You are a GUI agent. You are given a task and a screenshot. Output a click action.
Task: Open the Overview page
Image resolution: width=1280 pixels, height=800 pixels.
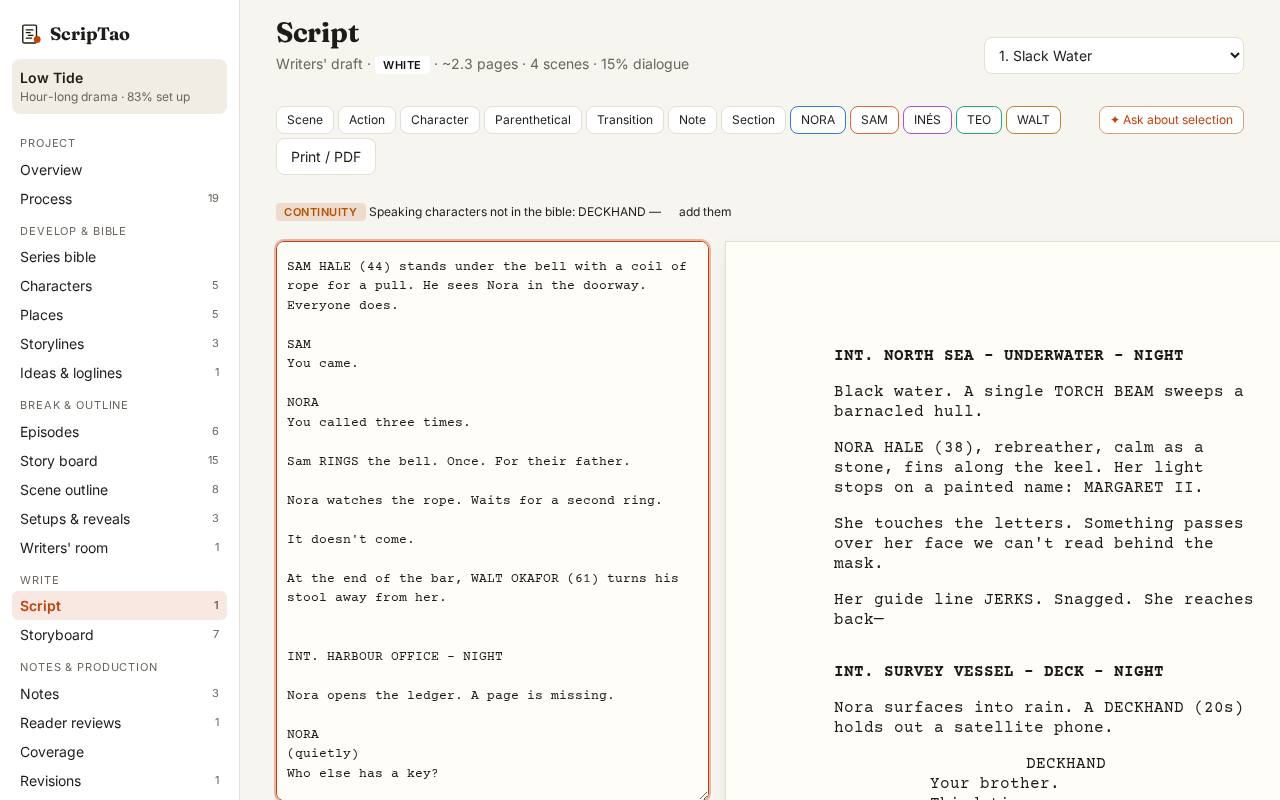pos(119,170)
